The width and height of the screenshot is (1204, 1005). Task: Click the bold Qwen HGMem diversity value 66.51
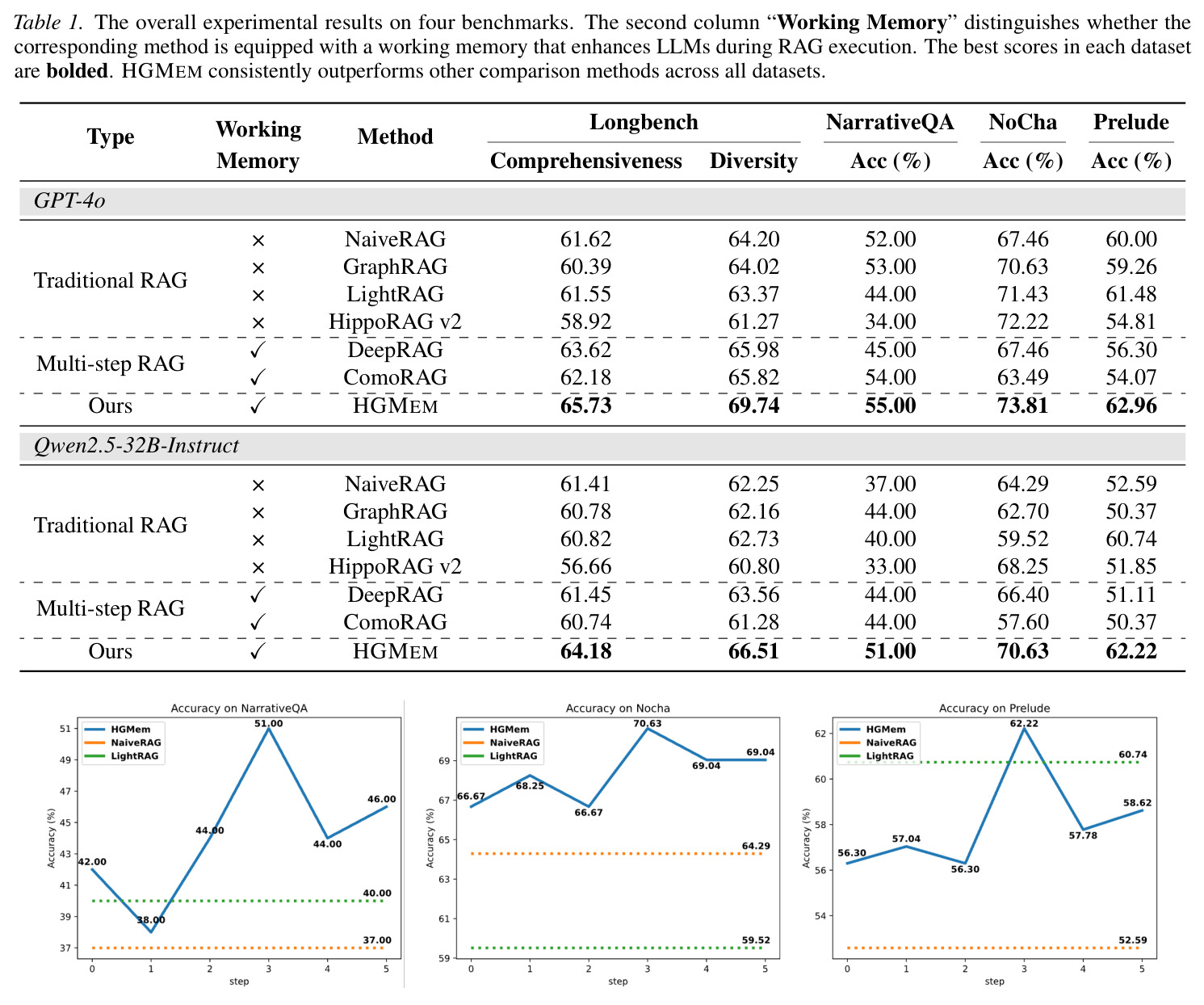(x=753, y=651)
